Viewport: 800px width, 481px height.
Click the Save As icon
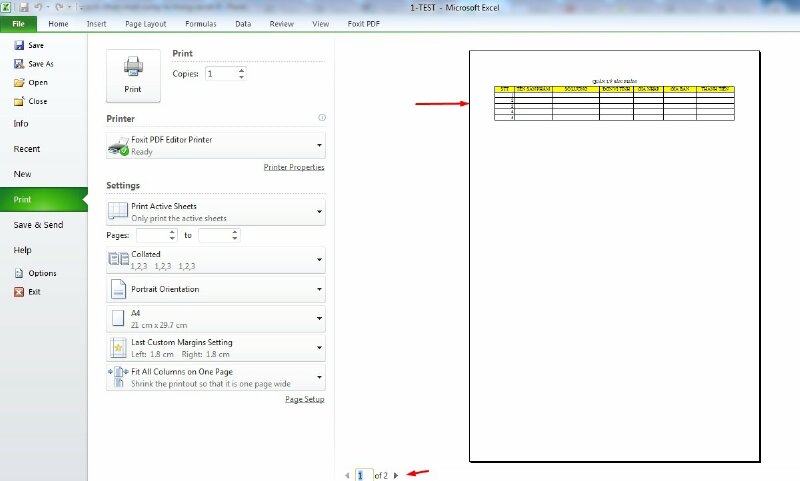click(x=19, y=64)
